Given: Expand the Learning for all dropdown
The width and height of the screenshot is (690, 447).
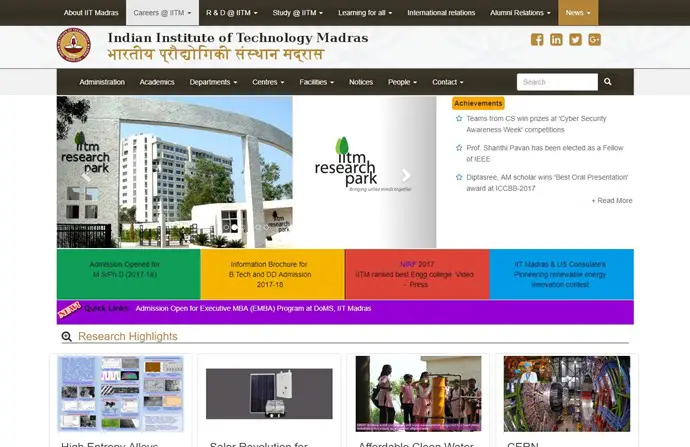Looking at the screenshot, I should tap(365, 13).
